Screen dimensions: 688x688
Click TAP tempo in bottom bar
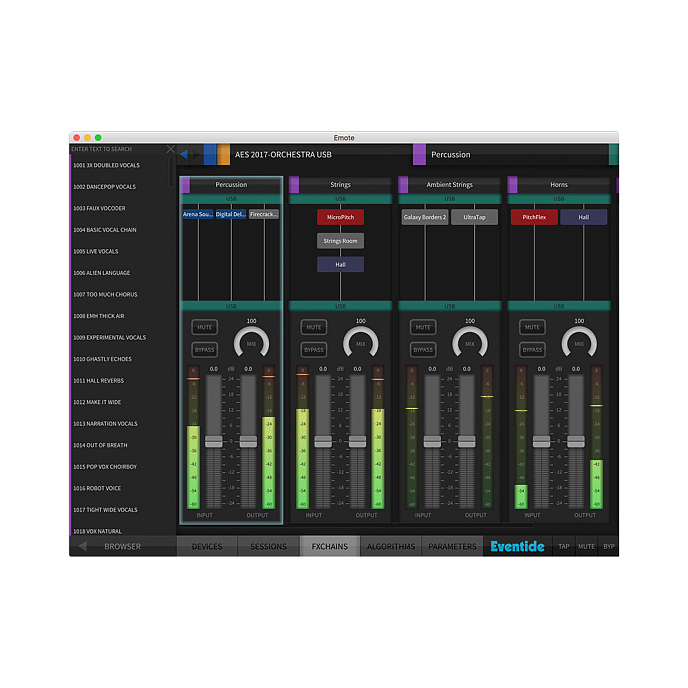click(564, 546)
